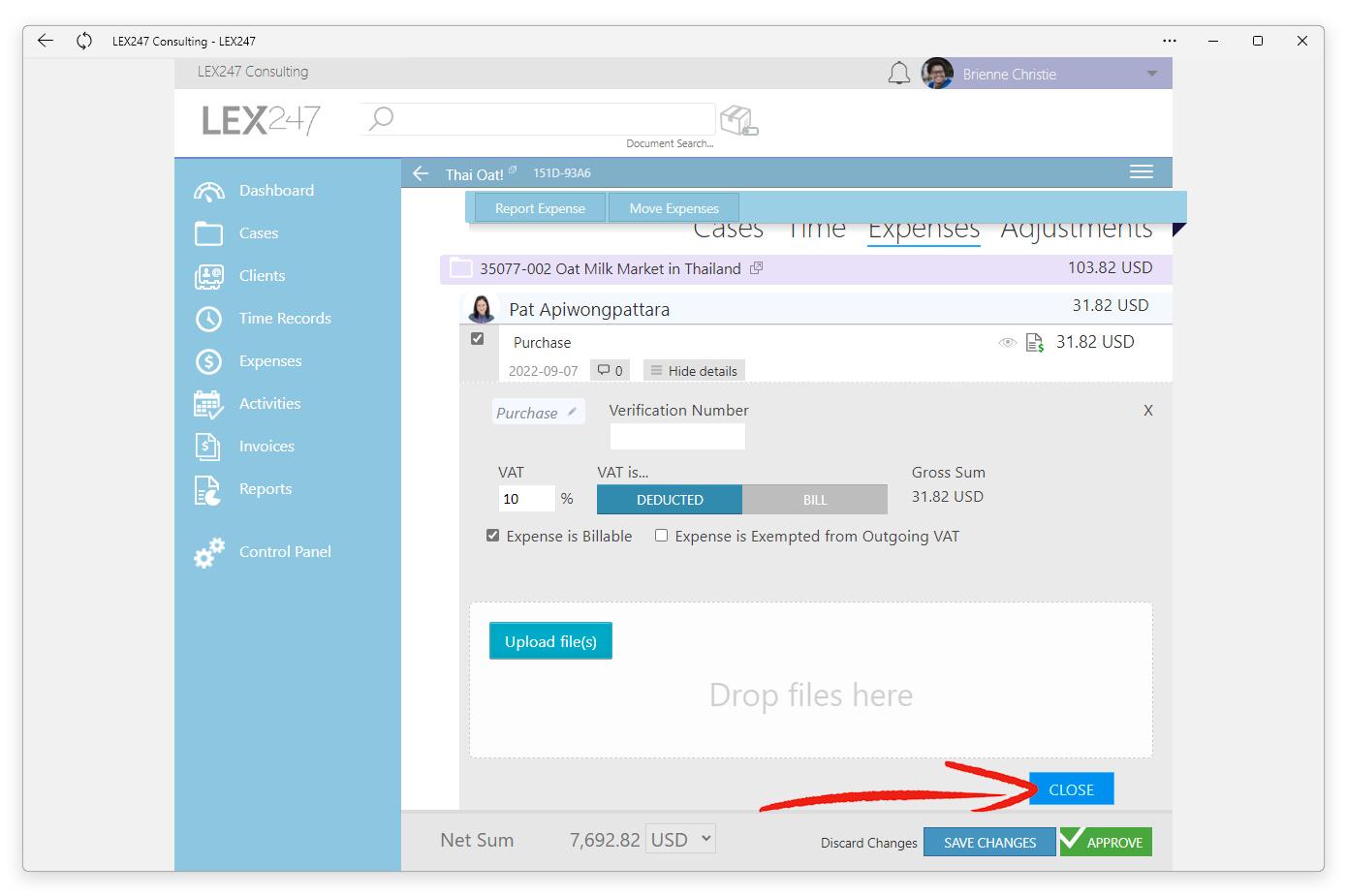Viewport: 1347px width, 896px height.
Task: Toggle Expense is Billable checkbox
Action: (x=493, y=536)
